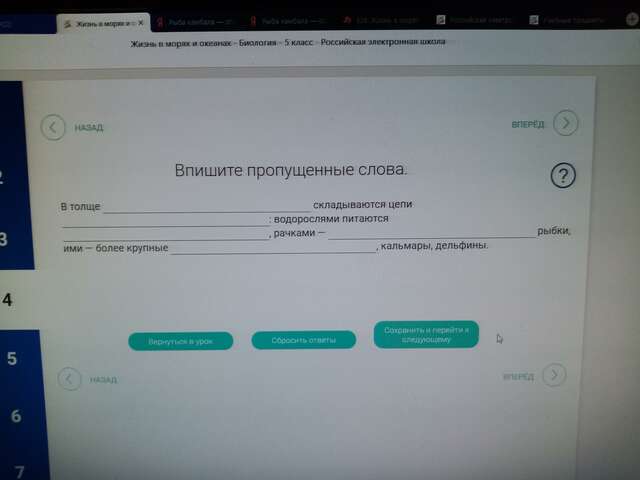Switch to the 'Жизнь в морях и океанах' tab
The image size is (640, 480).
click(x=103, y=23)
